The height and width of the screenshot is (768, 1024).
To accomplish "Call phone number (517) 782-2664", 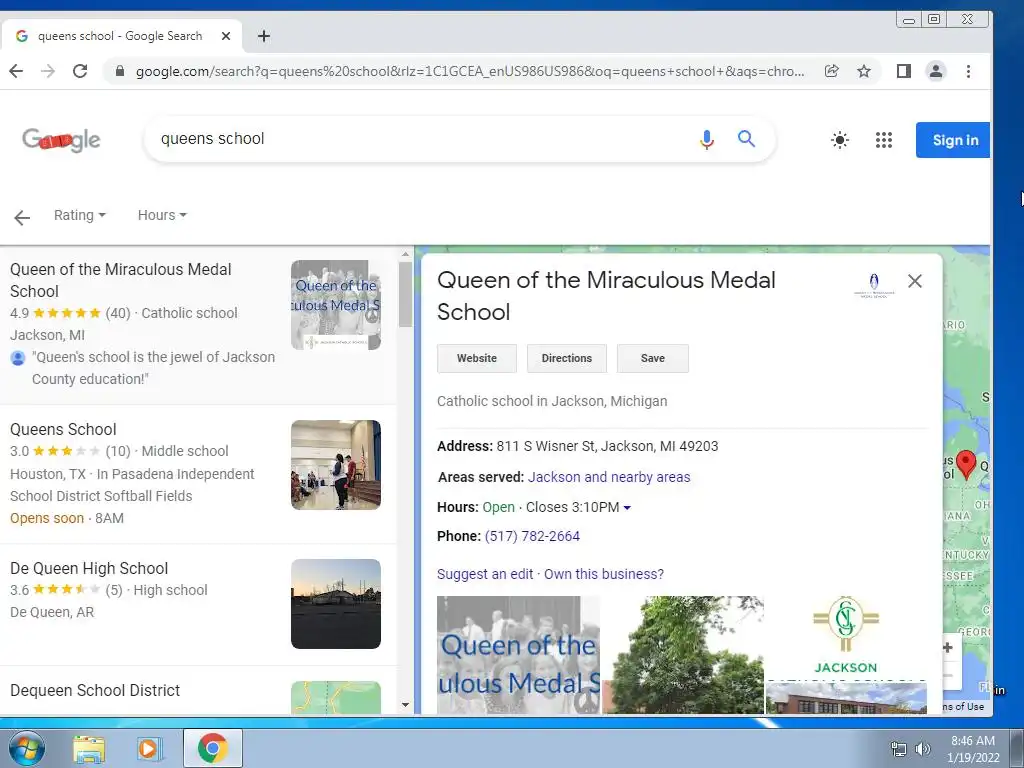I will click(x=532, y=536).
